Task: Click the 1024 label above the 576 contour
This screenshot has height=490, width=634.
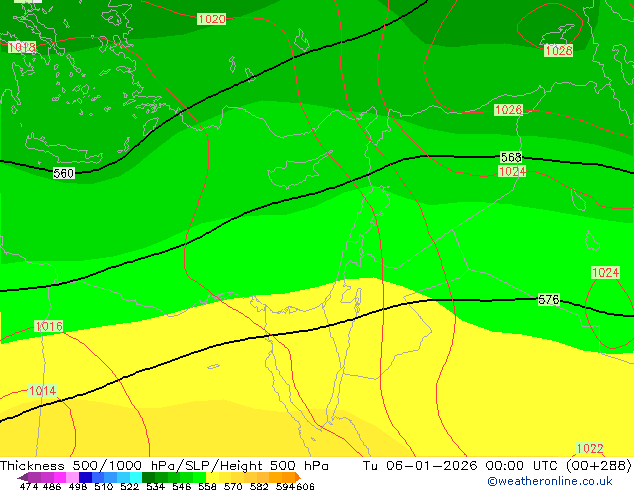Action: tap(605, 272)
